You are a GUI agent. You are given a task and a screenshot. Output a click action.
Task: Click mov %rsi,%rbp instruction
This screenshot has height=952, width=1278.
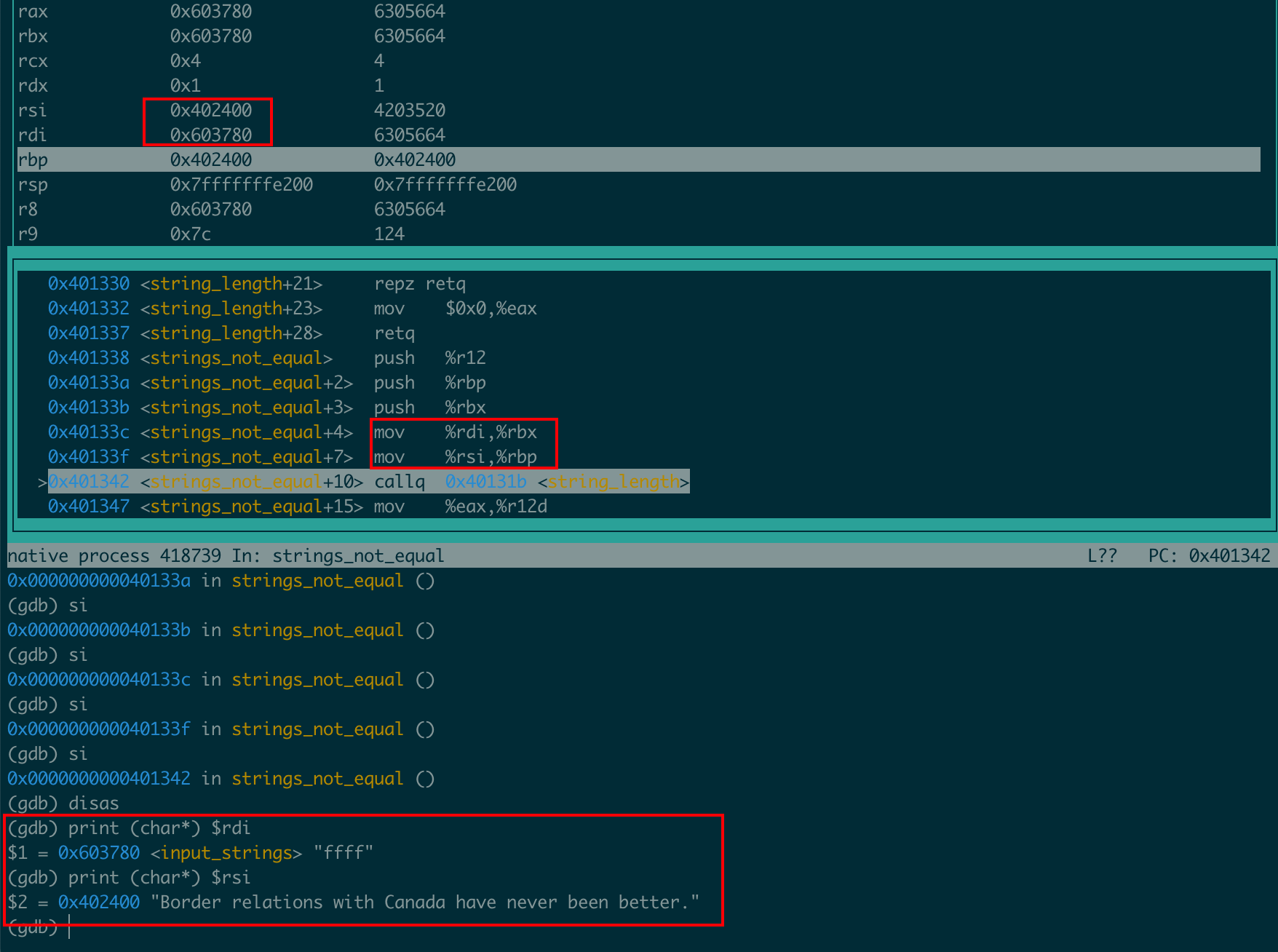(456, 457)
